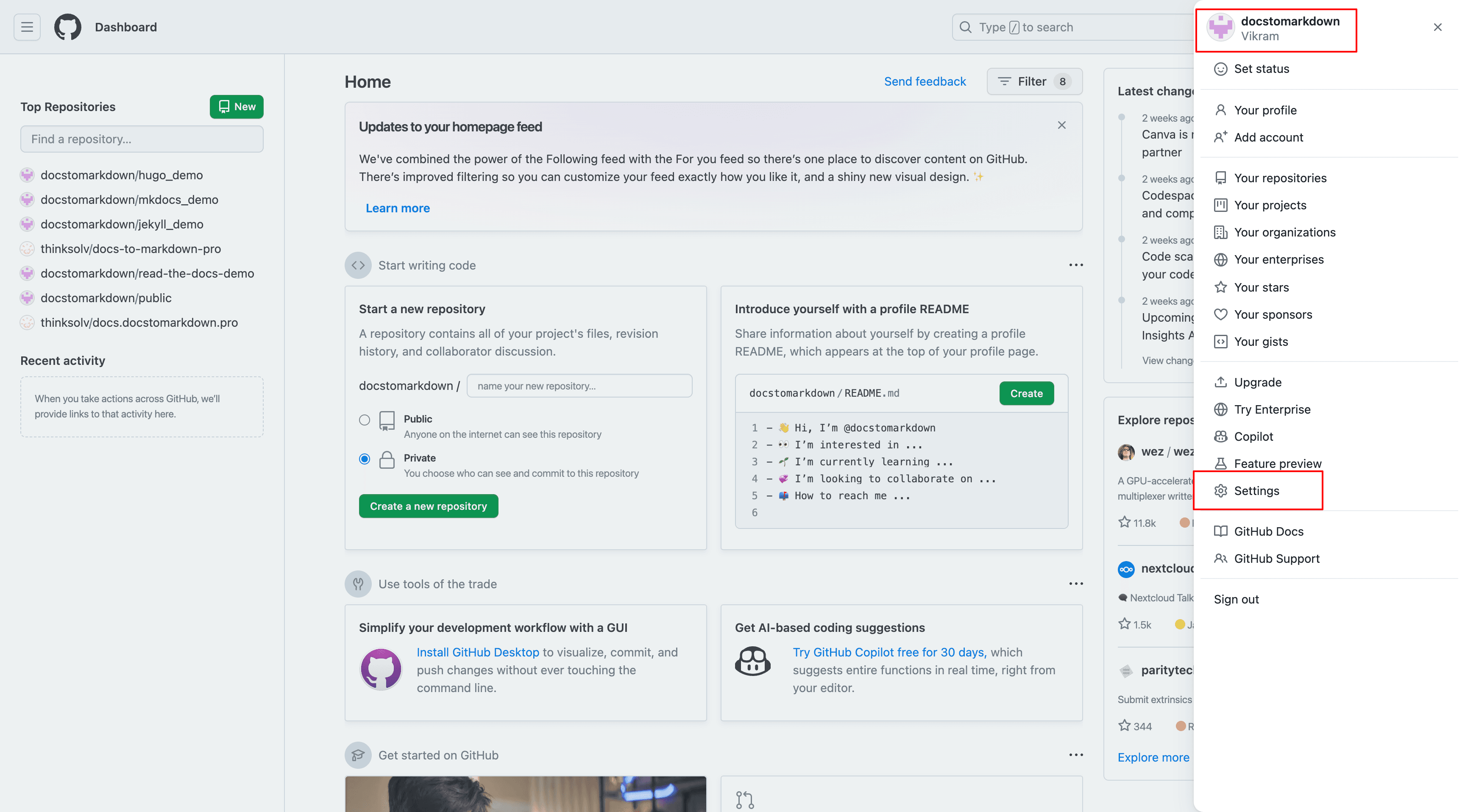Image resolution: width=1465 pixels, height=812 pixels.
Task: Open Install GitHub Desktop link
Action: pos(478,652)
